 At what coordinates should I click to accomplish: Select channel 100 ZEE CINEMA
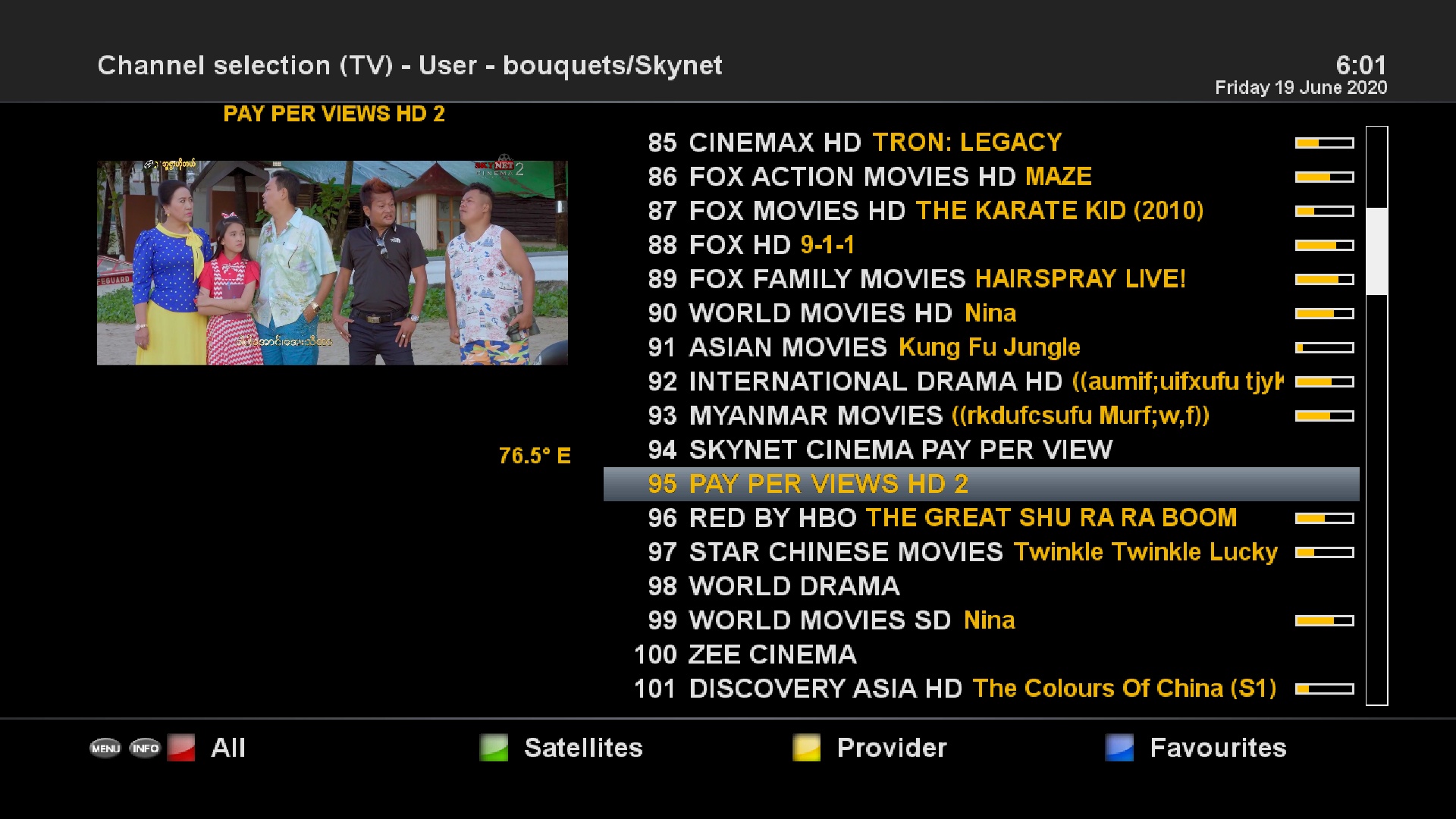981,654
